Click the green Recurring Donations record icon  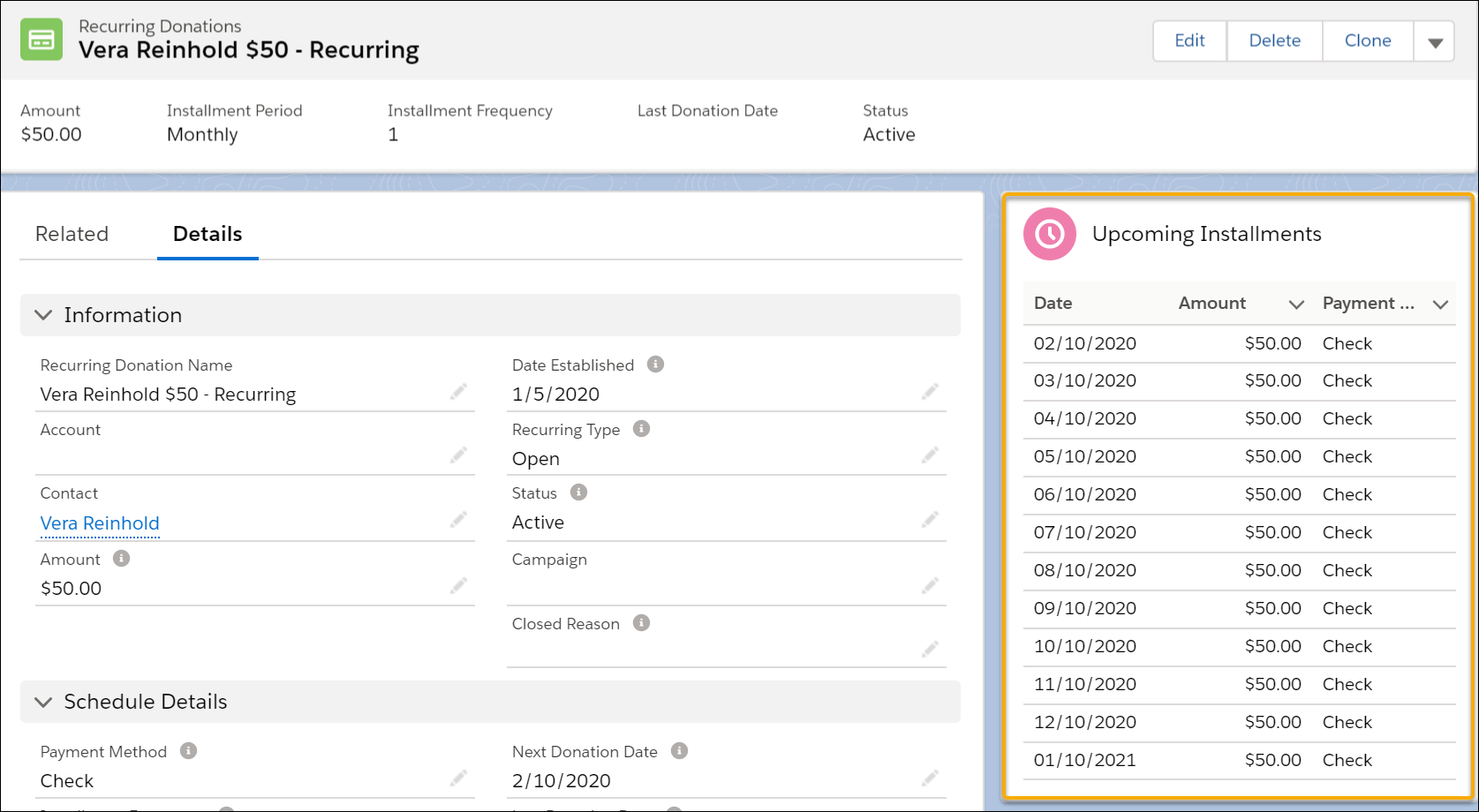[x=42, y=40]
